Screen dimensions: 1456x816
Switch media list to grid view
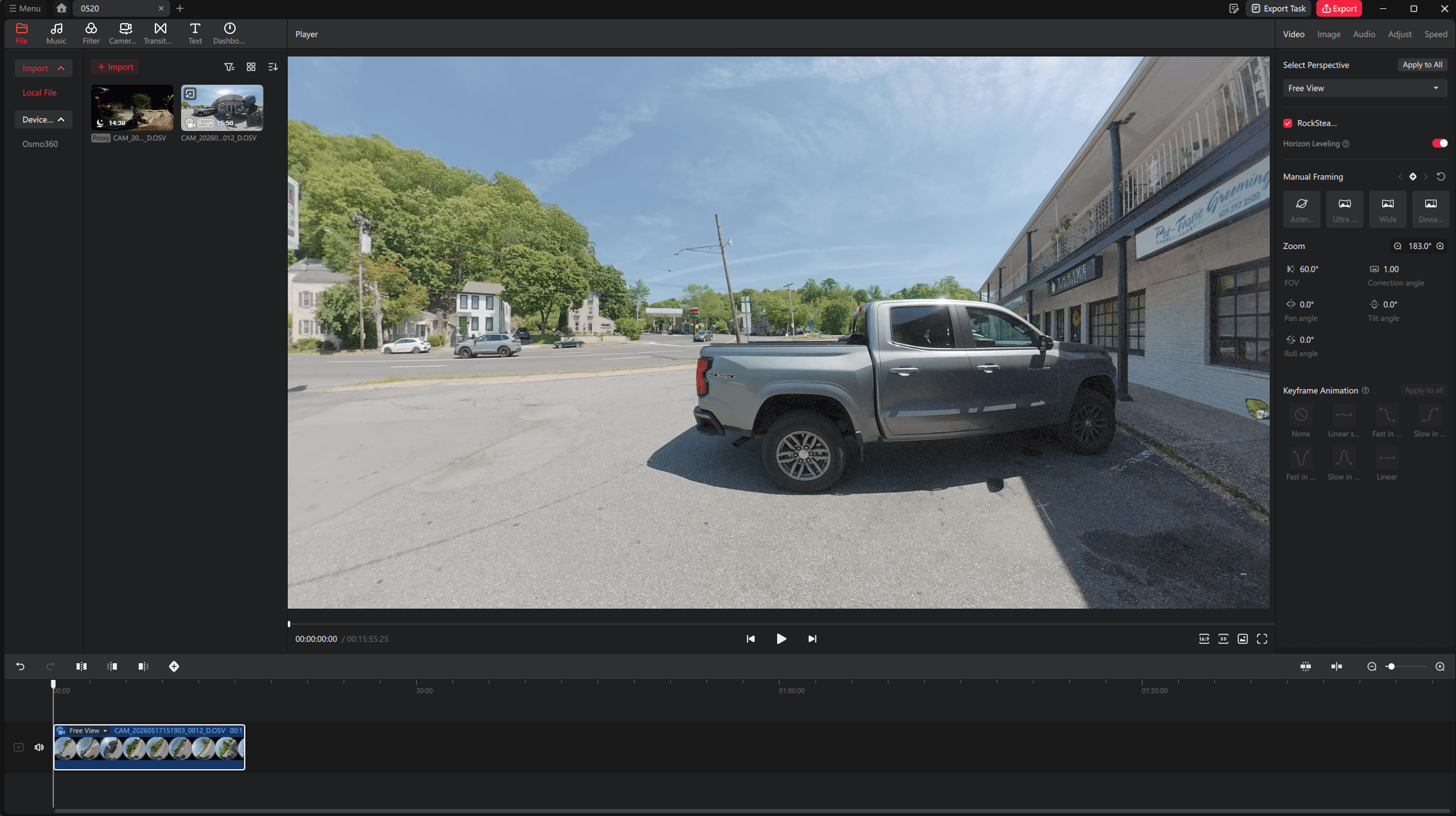(x=251, y=67)
